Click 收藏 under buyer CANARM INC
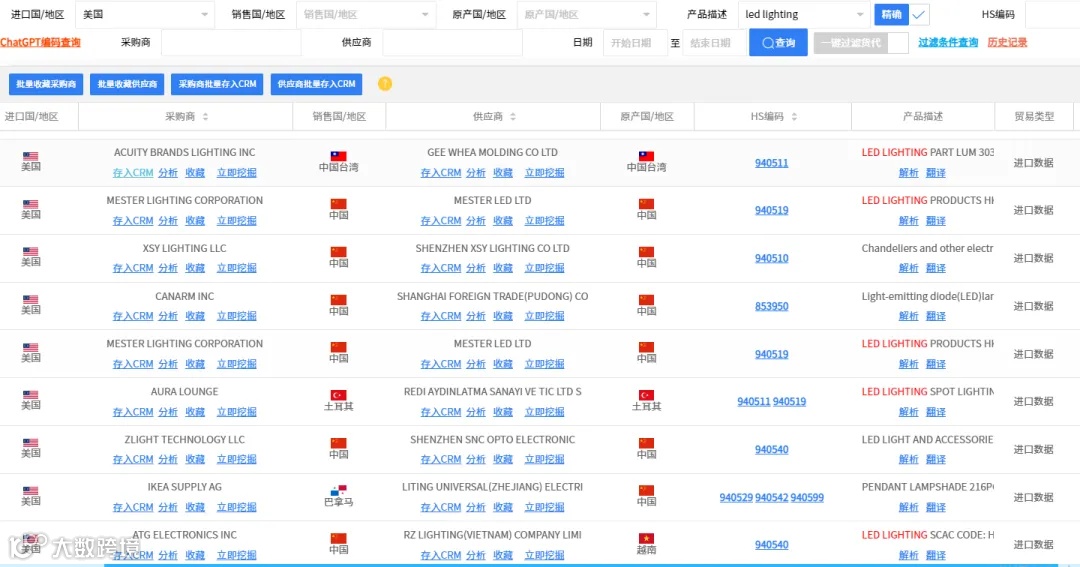 [195, 316]
